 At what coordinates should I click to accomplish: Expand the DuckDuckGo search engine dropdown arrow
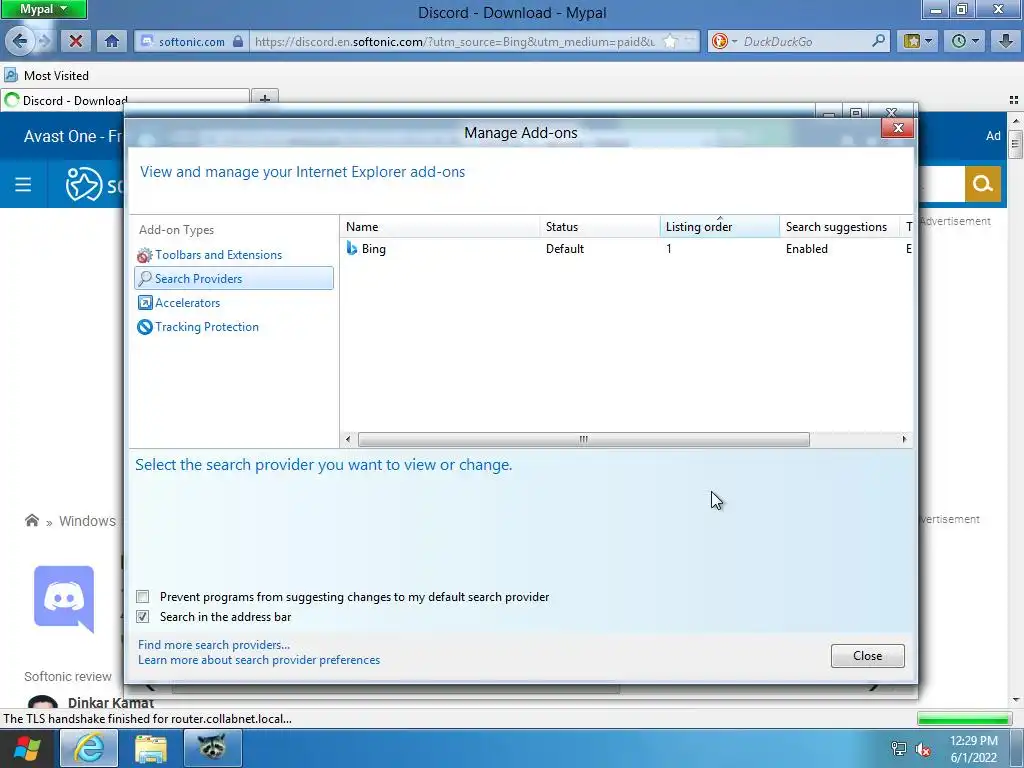pyautogui.click(x=734, y=41)
